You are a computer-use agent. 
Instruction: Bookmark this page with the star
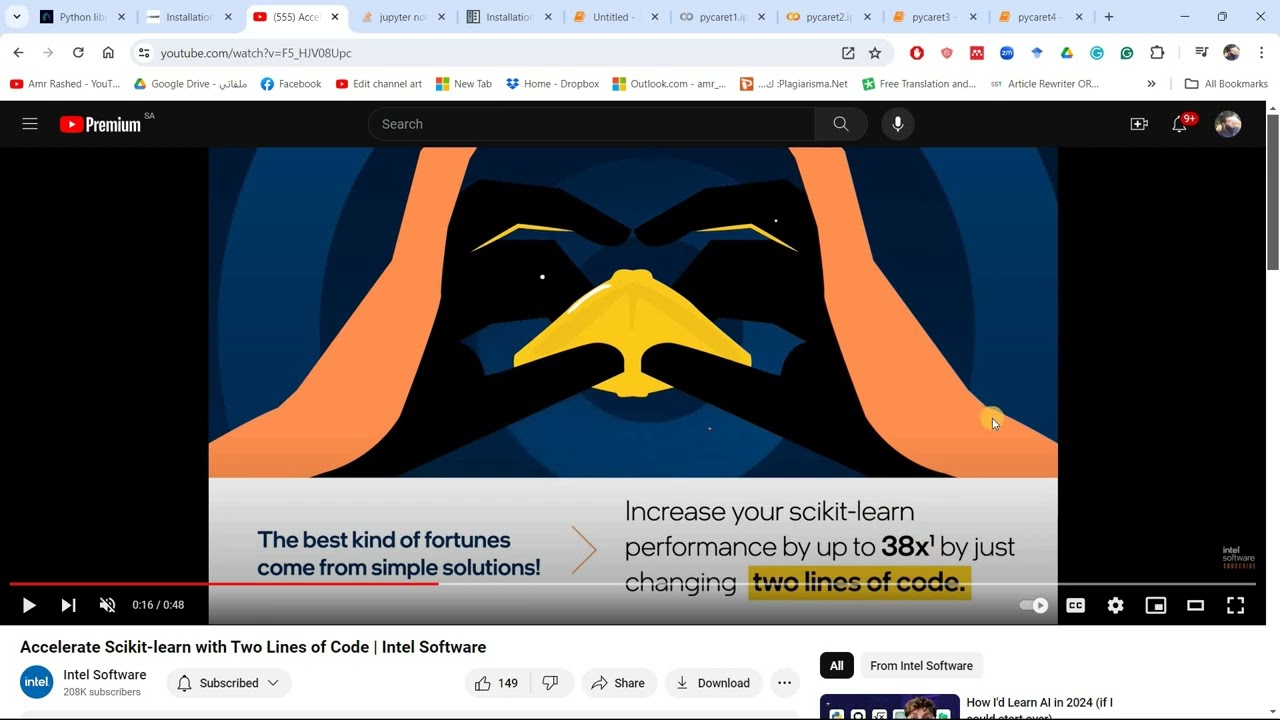coord(875,53)
